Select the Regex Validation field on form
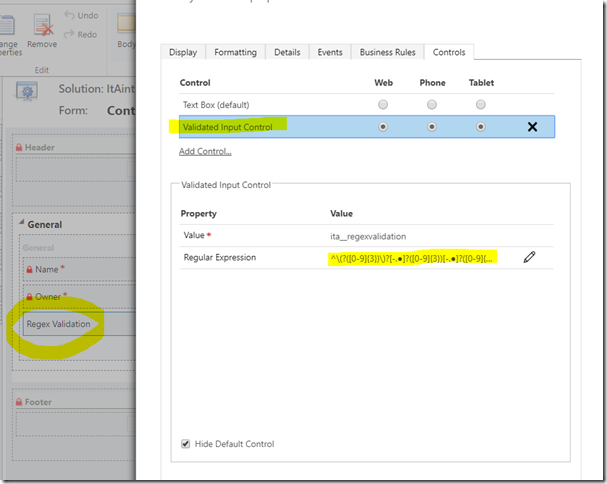Image resolution: width=607 pixels, height=484 pixels. pos(79,324)
